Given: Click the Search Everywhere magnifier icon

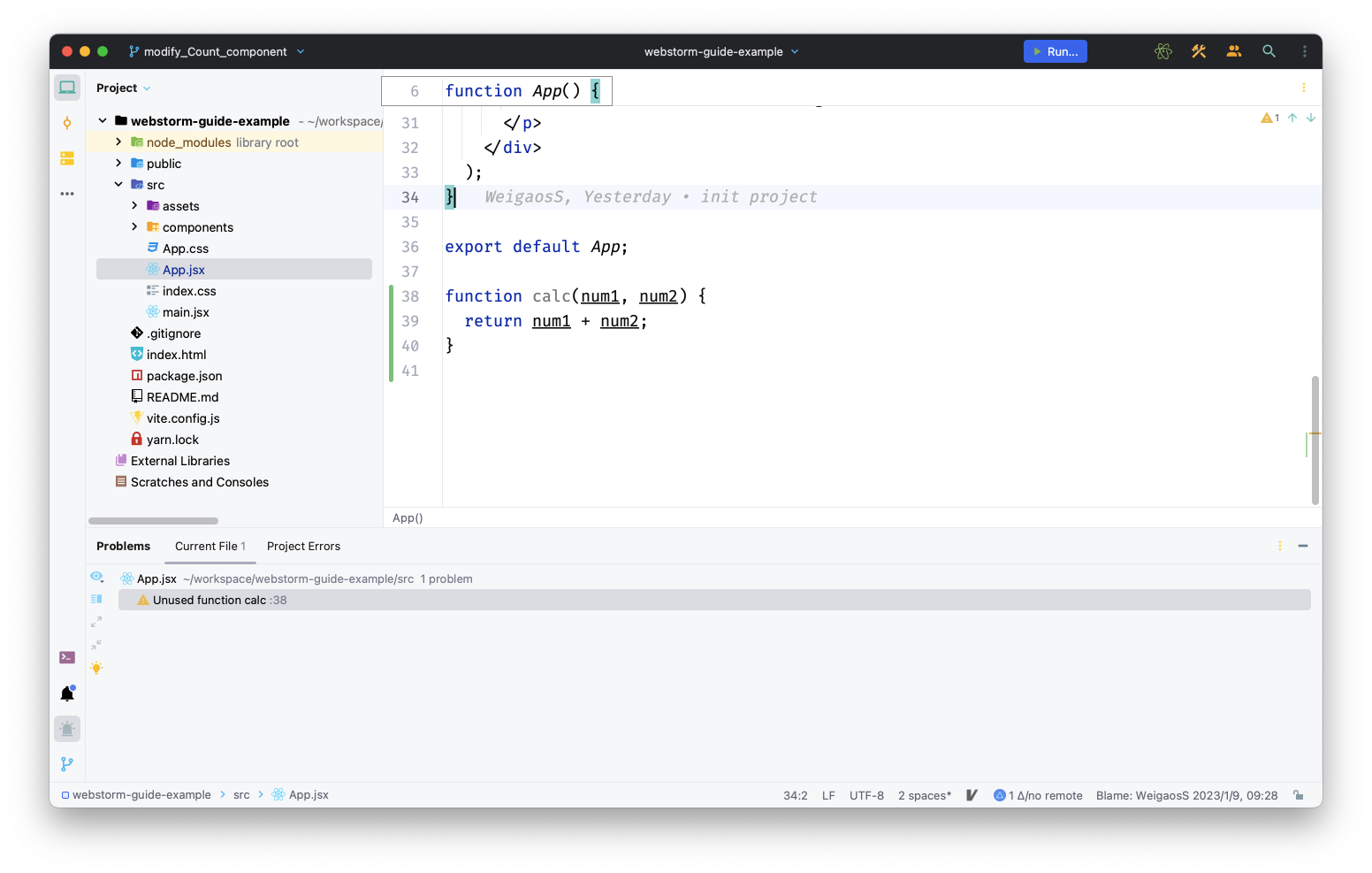Looking at the screenshot, I should coord(1269,51).
